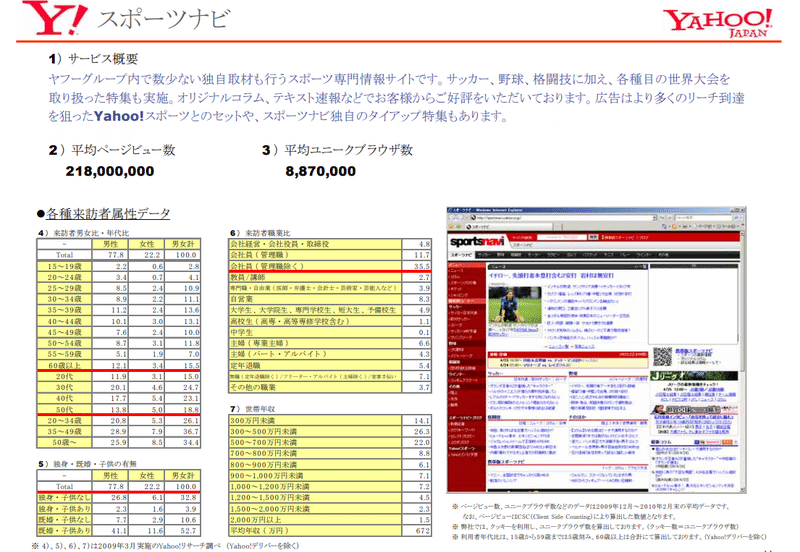Click the 3）平均ユニークブラウザ数 heading
Image resolution: width=800 pixels, height=552 pixels.
[x=337, y=150]
